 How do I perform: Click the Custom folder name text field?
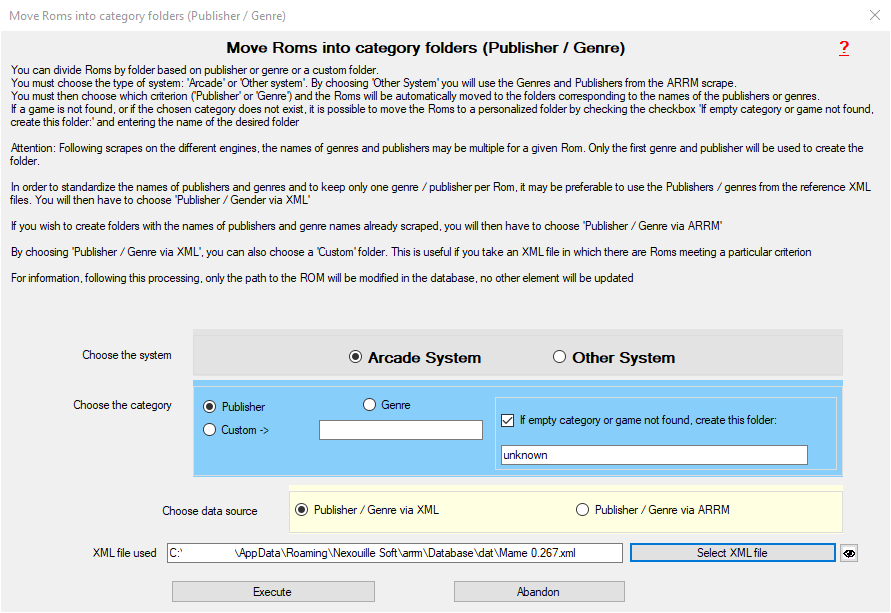pyautogui.click(x=400, y=430)
